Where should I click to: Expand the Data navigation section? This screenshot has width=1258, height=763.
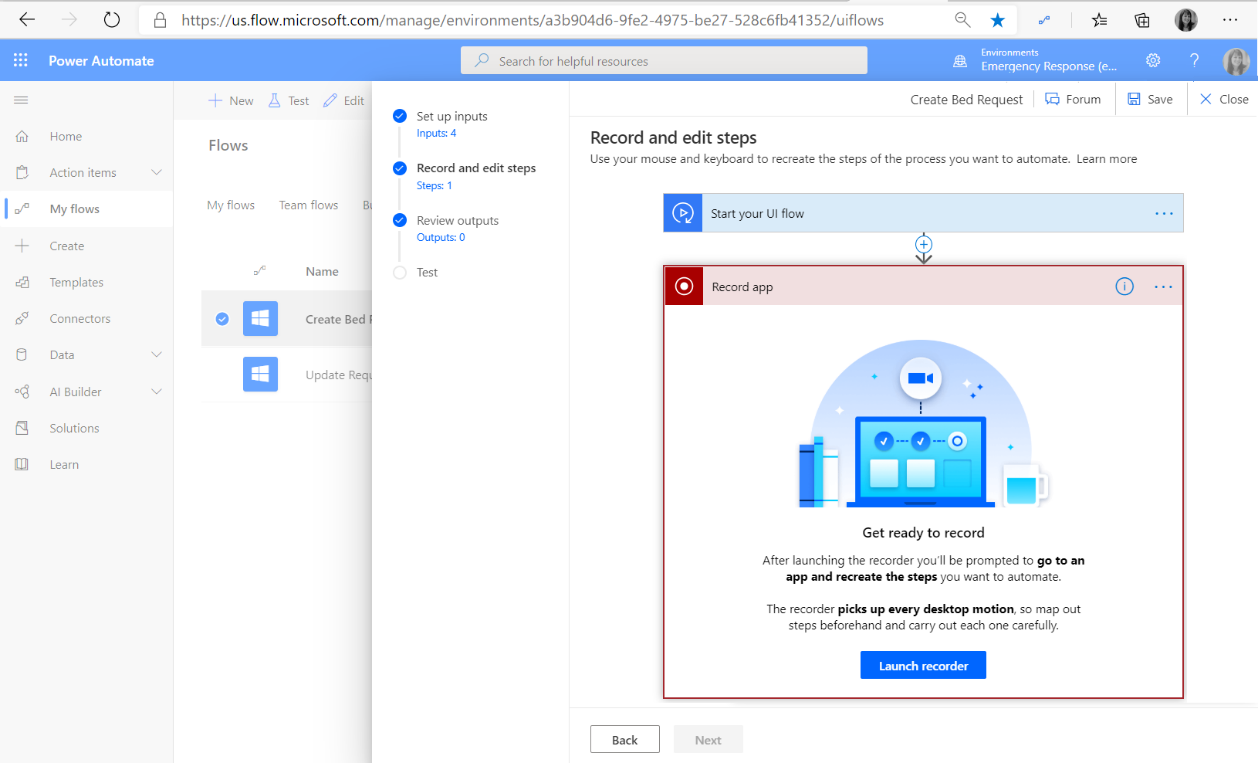coord(156,355)
